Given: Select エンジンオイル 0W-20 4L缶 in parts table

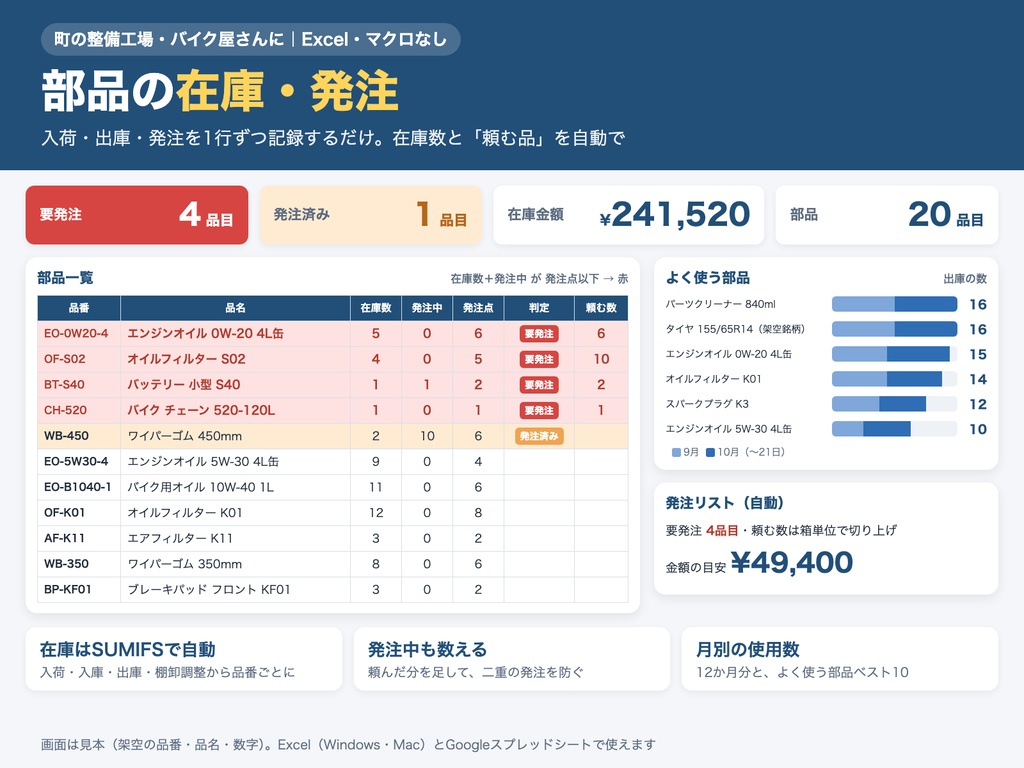Looking at the screenshot, I should [205, 333].
